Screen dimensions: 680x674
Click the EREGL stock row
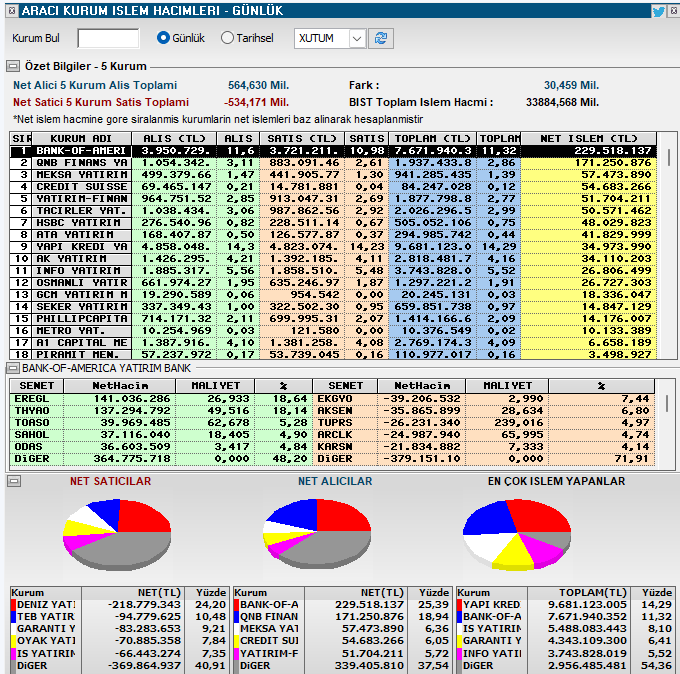pyautogui.click(x=161, y=399)
